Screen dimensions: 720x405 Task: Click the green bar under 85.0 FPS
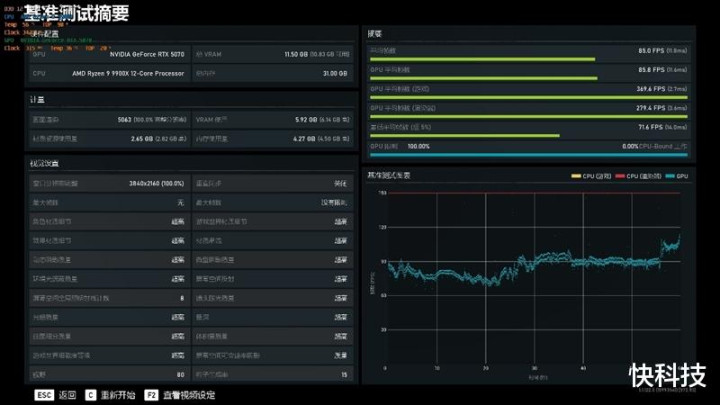pos(483,59)
